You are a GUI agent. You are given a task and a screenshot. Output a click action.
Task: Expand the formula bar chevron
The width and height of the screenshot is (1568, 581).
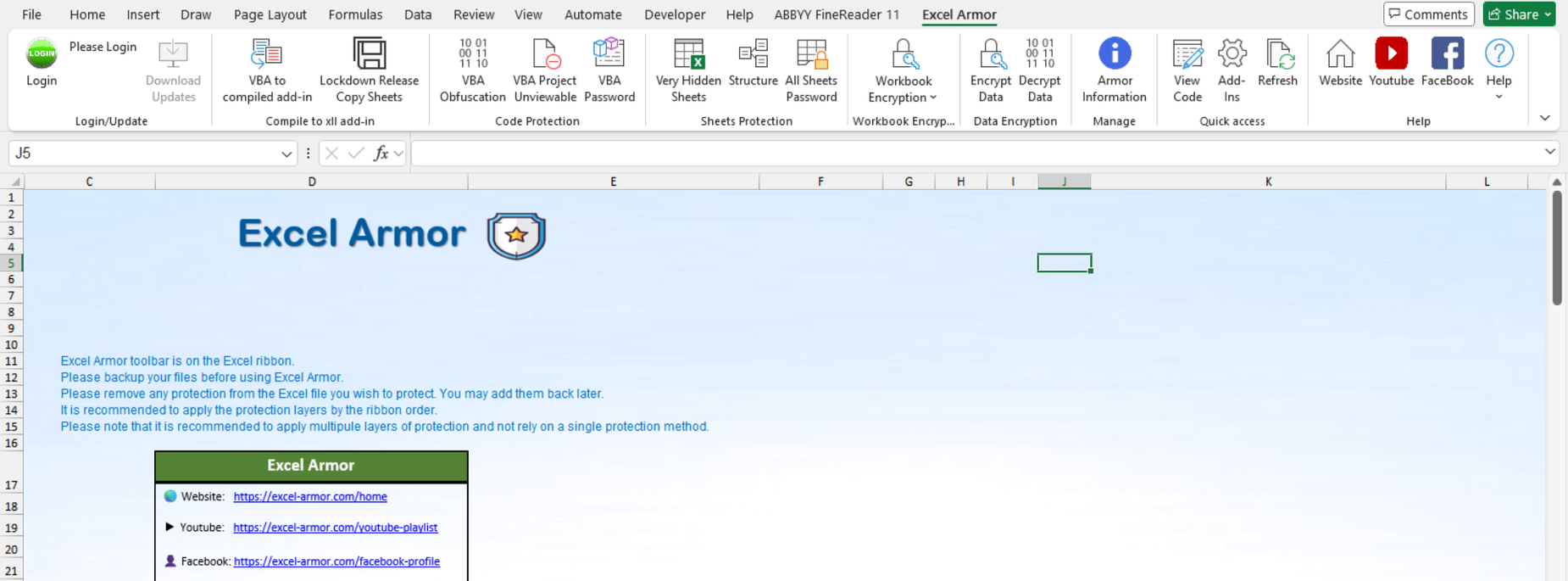click(1549, 152)
